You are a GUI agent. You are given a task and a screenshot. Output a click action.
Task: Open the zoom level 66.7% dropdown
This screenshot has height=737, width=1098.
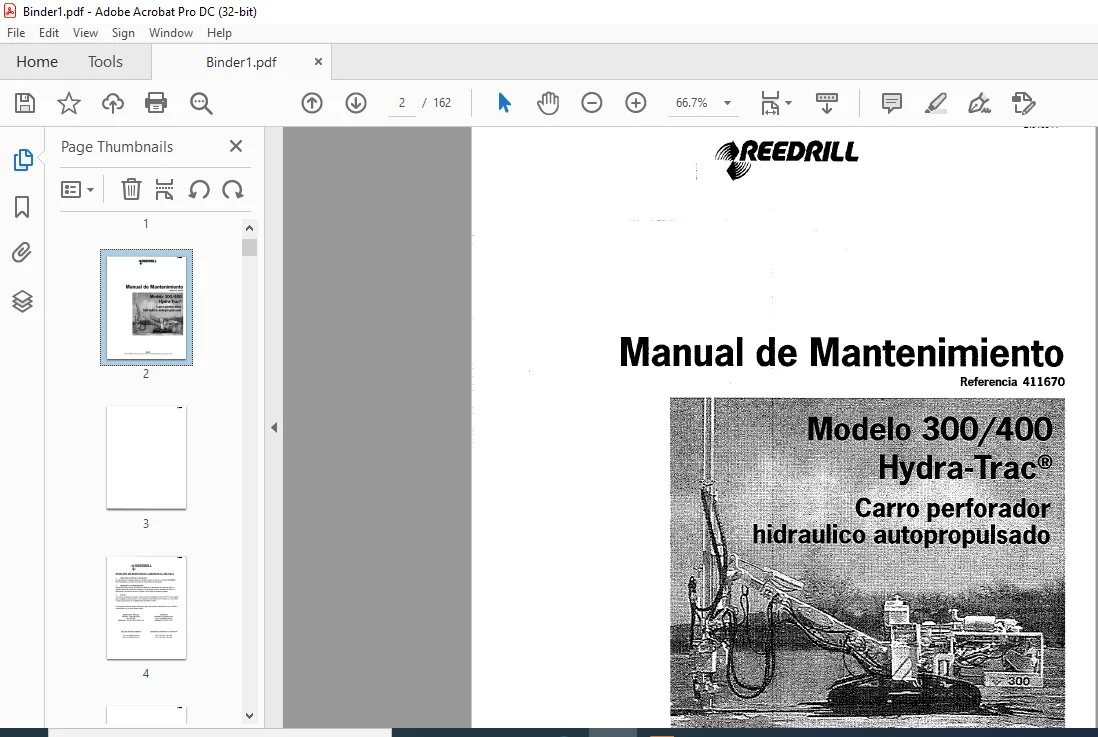(728, 103)
